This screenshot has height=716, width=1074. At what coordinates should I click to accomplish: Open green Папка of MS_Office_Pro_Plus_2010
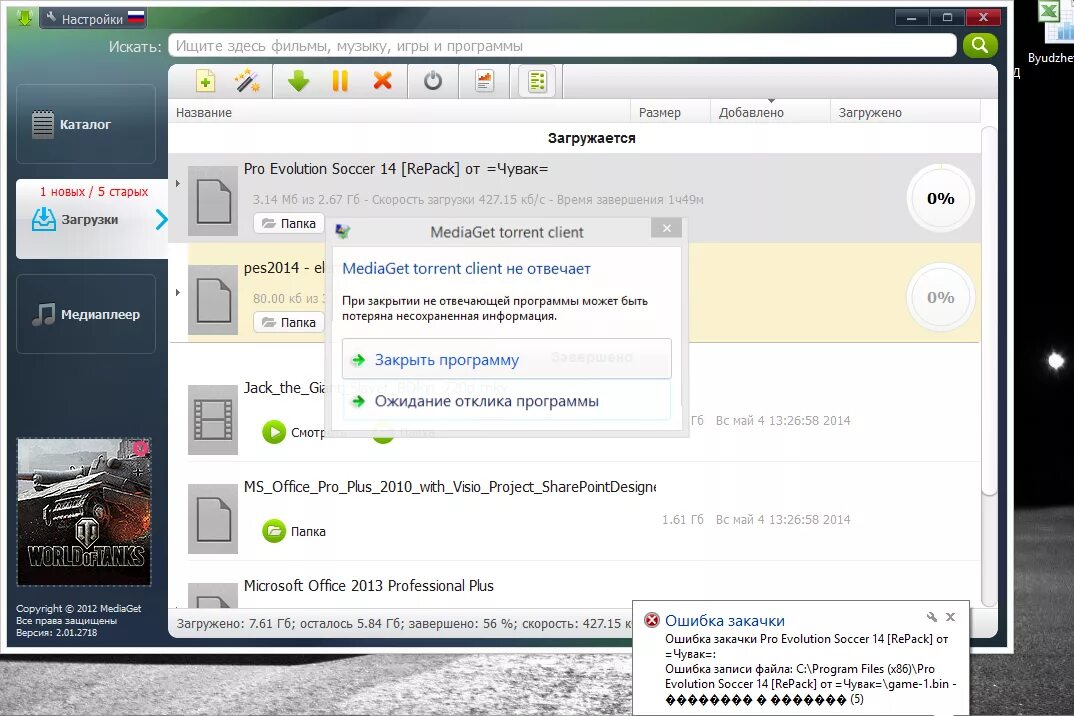click(x=274, y=531)
